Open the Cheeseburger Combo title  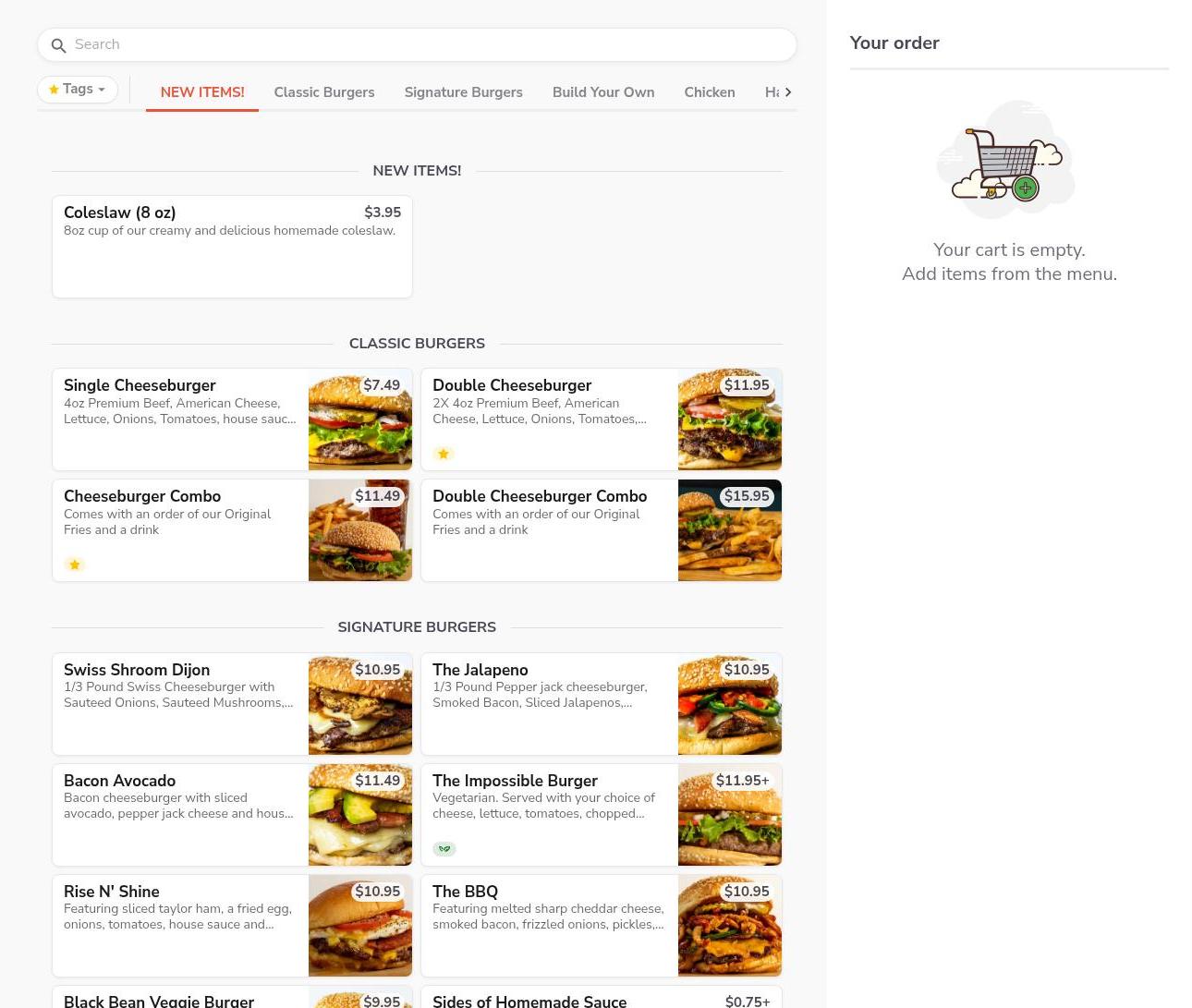click(x=142, y=496)
